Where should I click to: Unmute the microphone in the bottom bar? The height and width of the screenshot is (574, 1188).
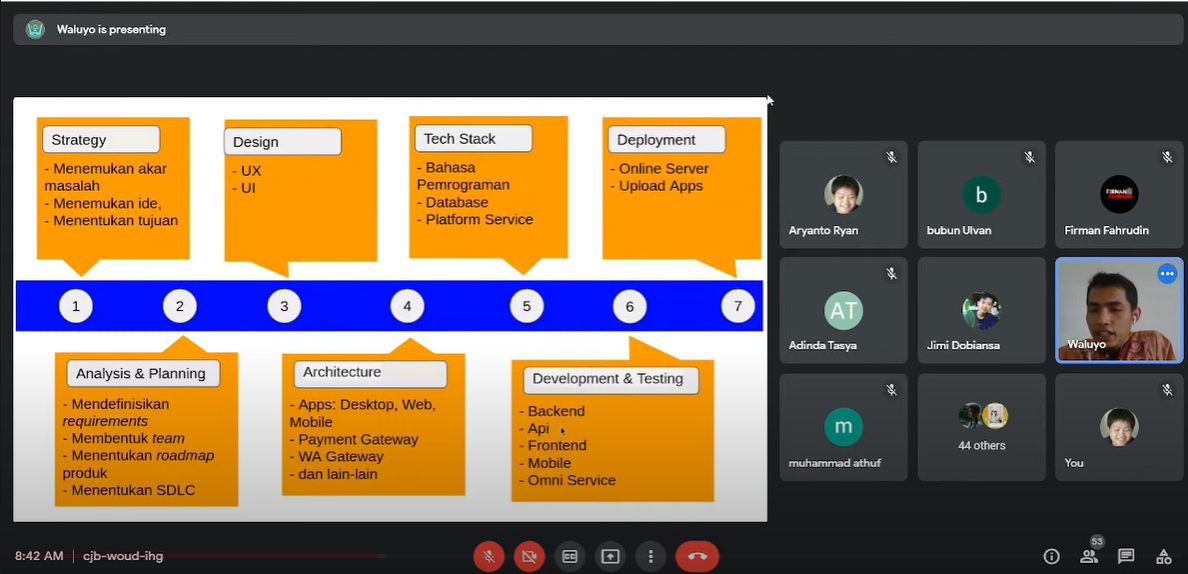(489, 556)
